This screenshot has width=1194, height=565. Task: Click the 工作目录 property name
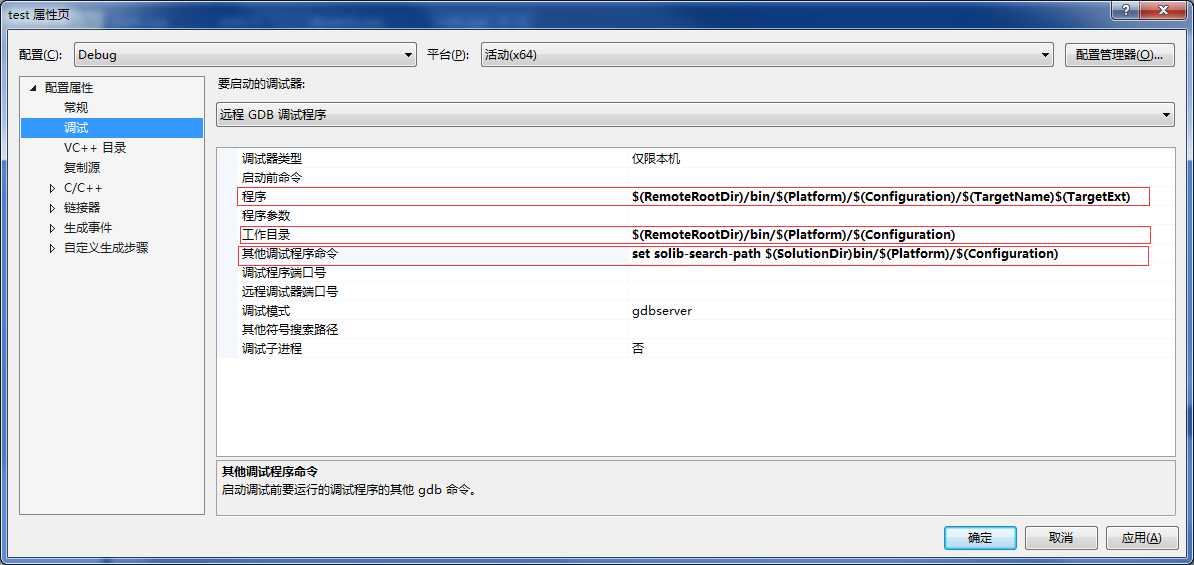[266, 234]
